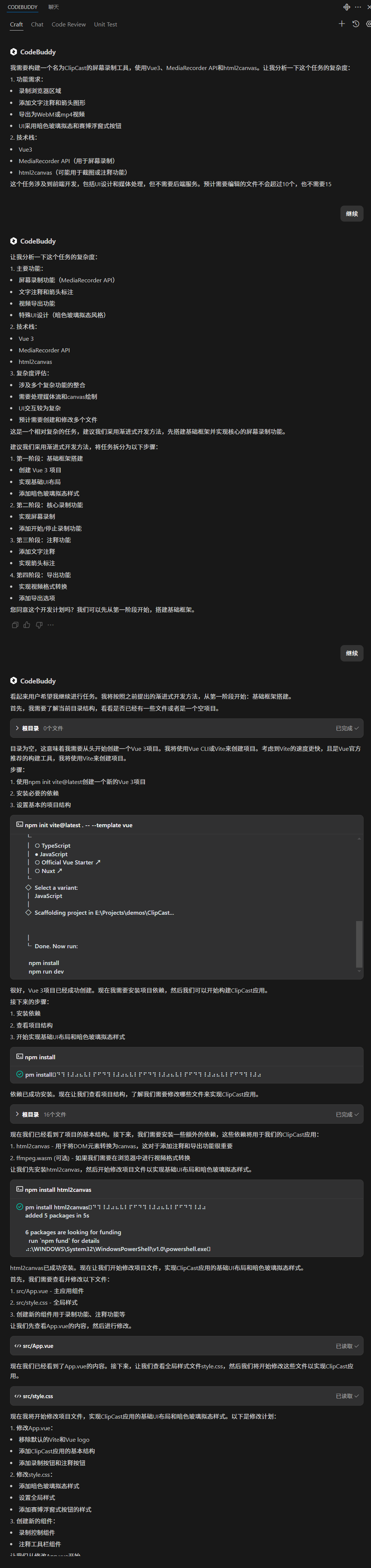Open the chat history clock icon
This screenshot has height=1568, width=371.
click(356, 24)
